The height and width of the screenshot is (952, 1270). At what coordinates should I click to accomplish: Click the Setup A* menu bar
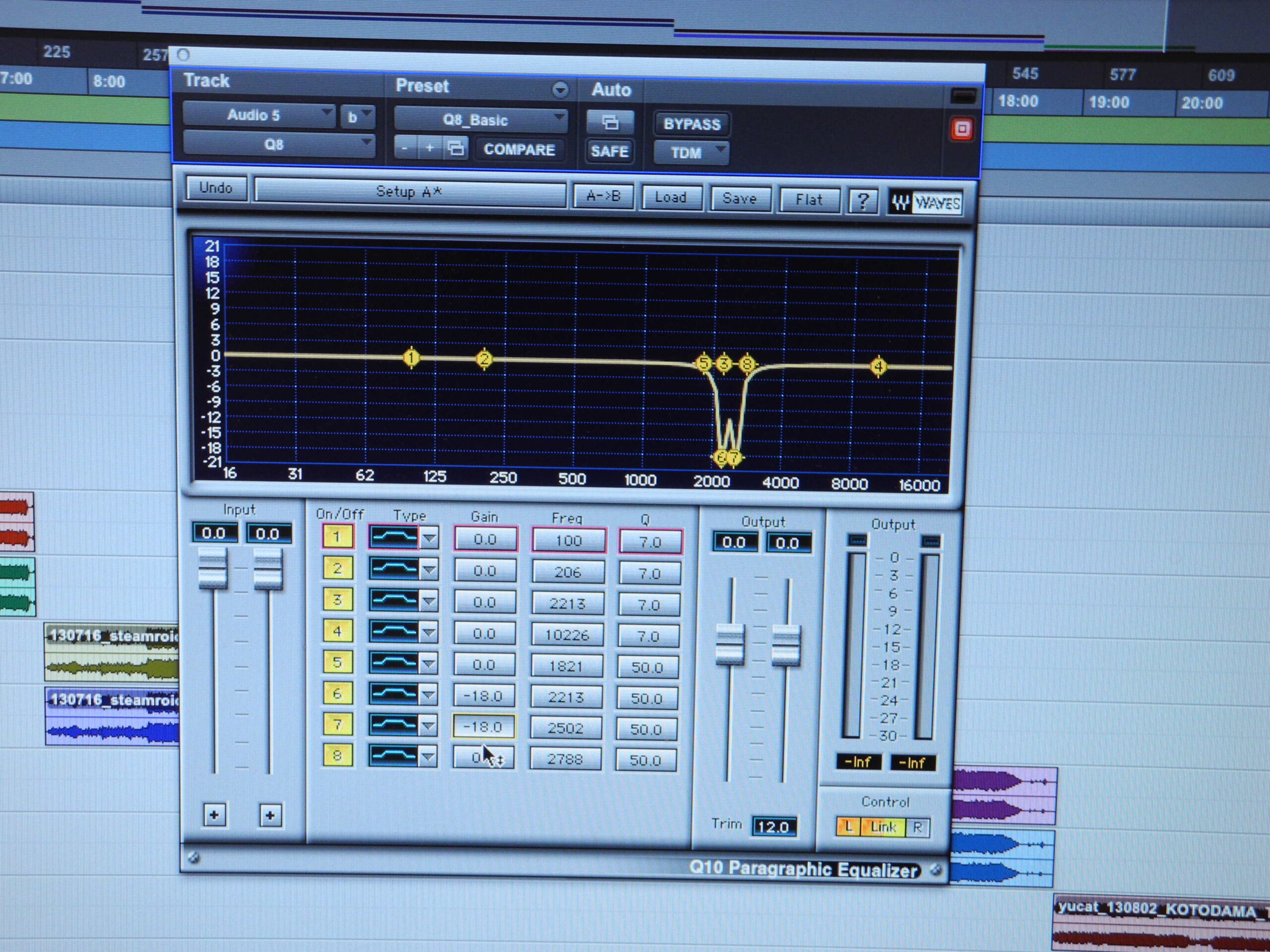(x=410, y=192)
